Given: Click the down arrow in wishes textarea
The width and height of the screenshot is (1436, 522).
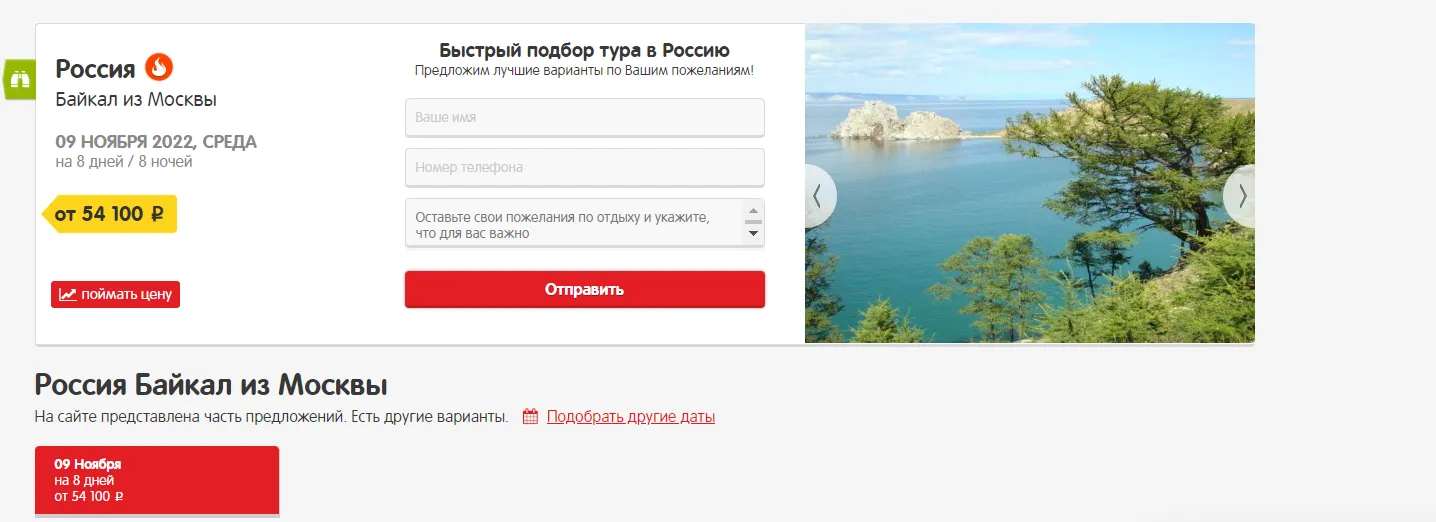Looking at the screenshot, I should pos(753,234).
